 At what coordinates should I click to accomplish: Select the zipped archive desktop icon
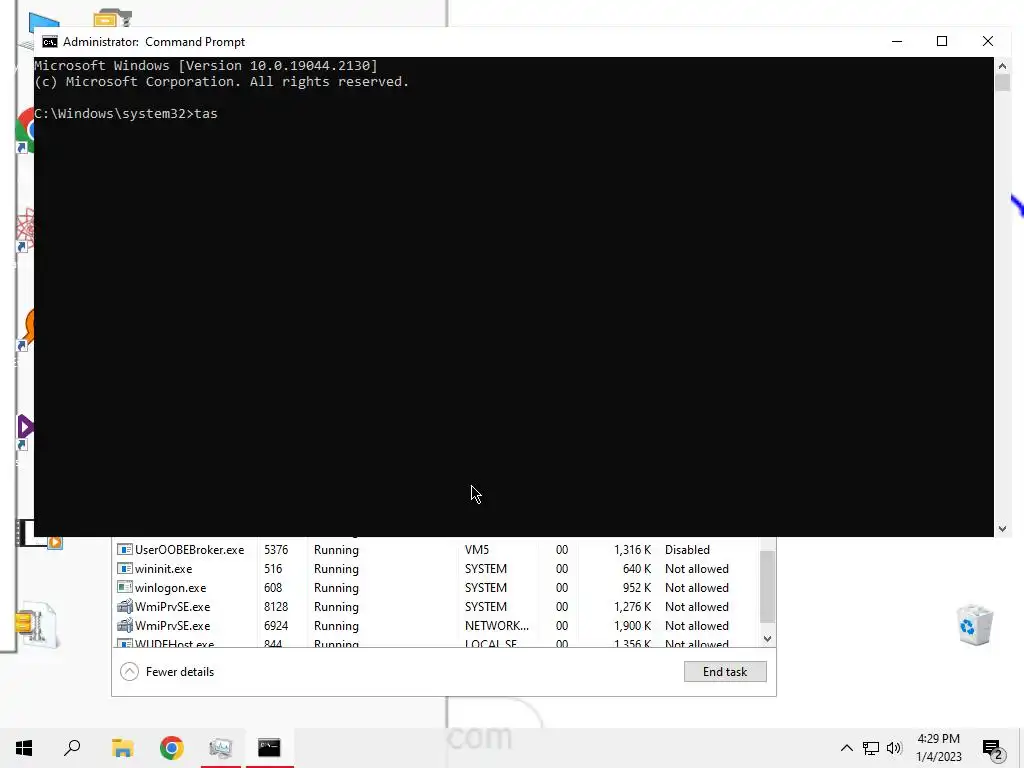tap(36, 624)
